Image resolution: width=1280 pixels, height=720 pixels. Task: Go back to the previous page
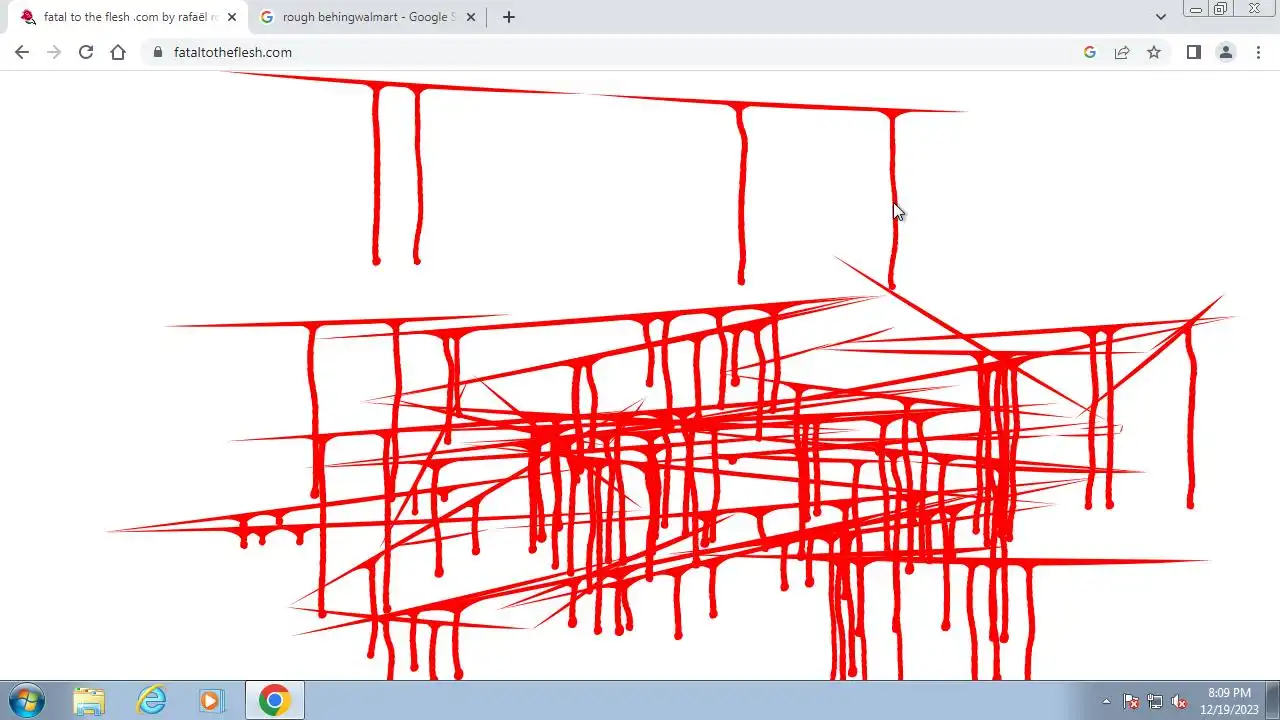pyautogui.click(x=22, y=52)
